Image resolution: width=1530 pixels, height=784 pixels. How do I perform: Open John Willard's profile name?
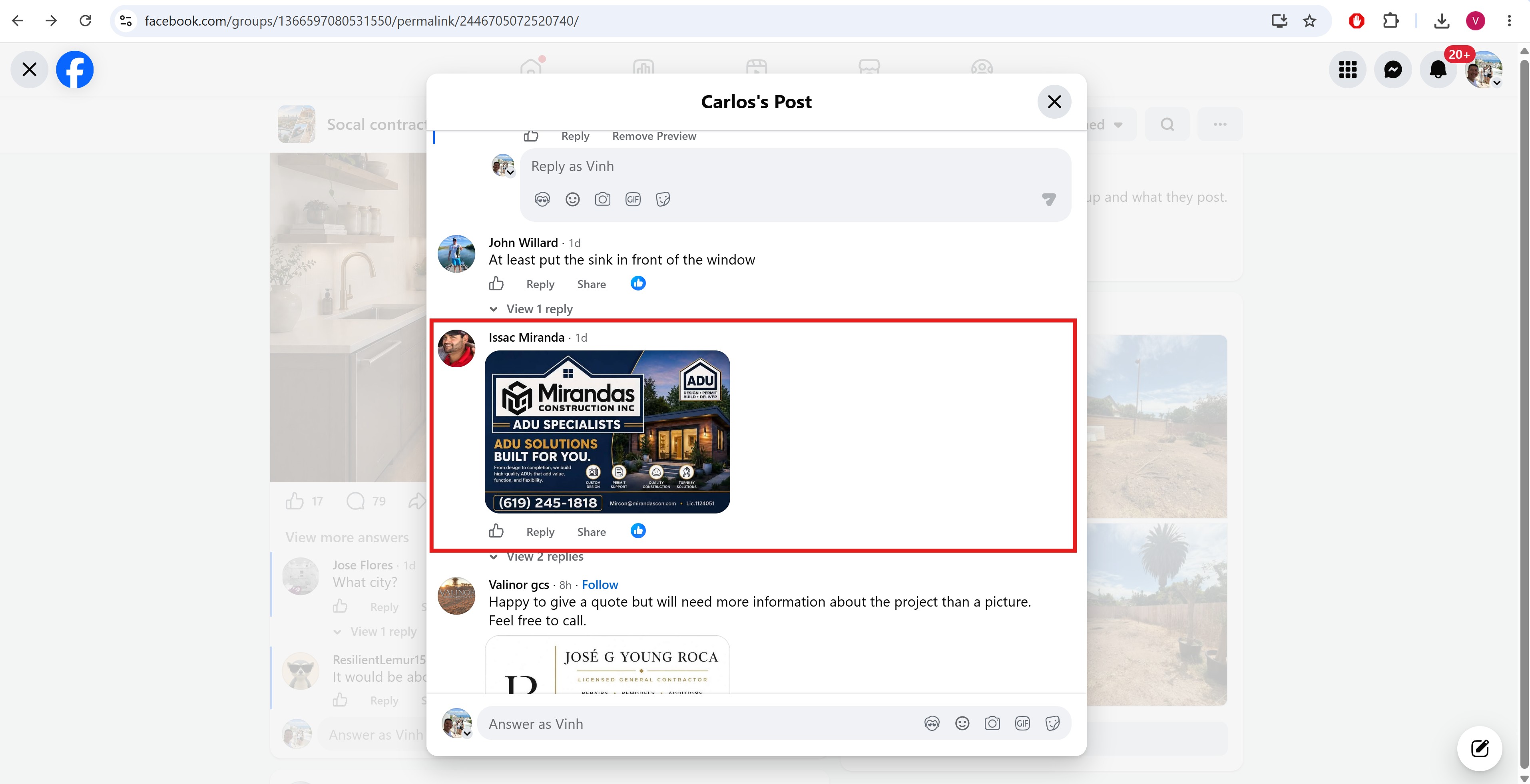[523, 243]
